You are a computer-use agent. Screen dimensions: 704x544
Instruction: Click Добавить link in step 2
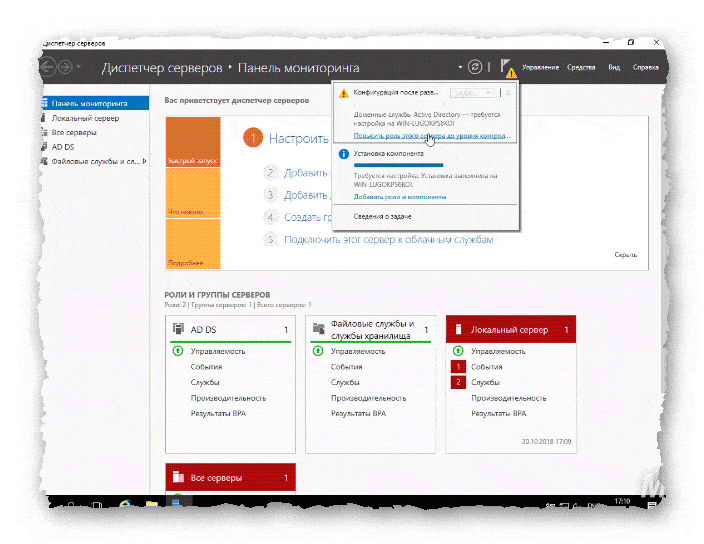click(306, 173)
